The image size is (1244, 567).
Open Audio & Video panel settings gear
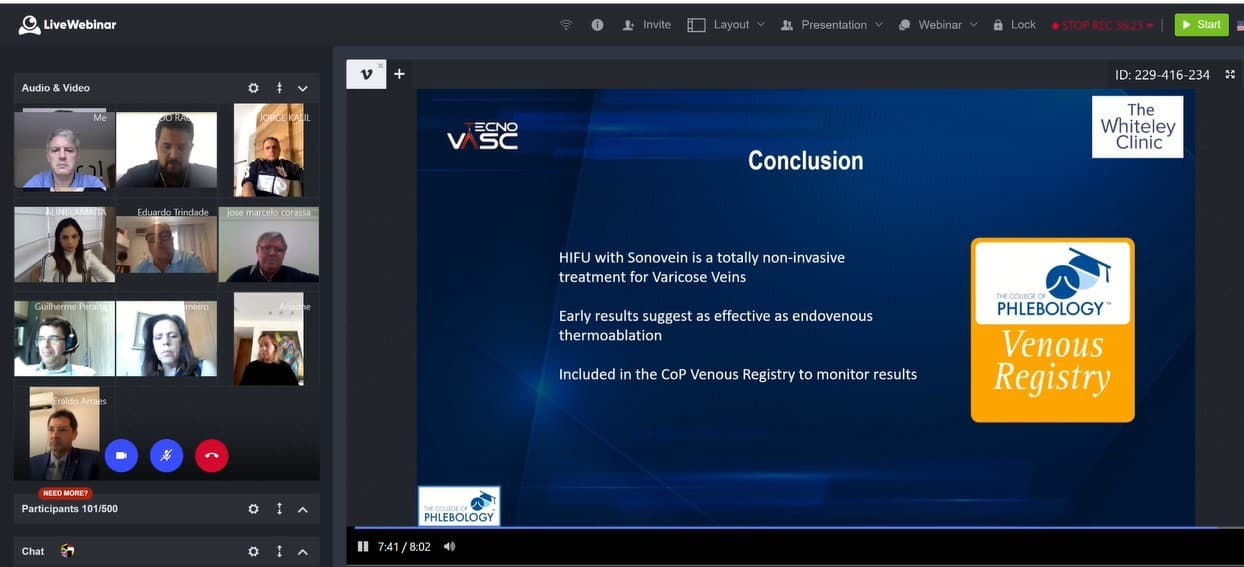click(253, 88)
